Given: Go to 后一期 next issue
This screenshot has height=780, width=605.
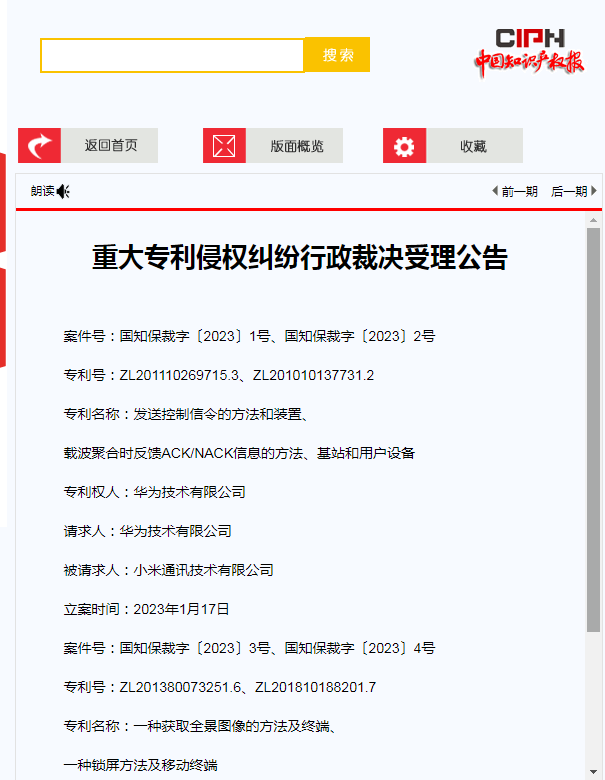Looking at the screenshot, I should coord(569,192).
